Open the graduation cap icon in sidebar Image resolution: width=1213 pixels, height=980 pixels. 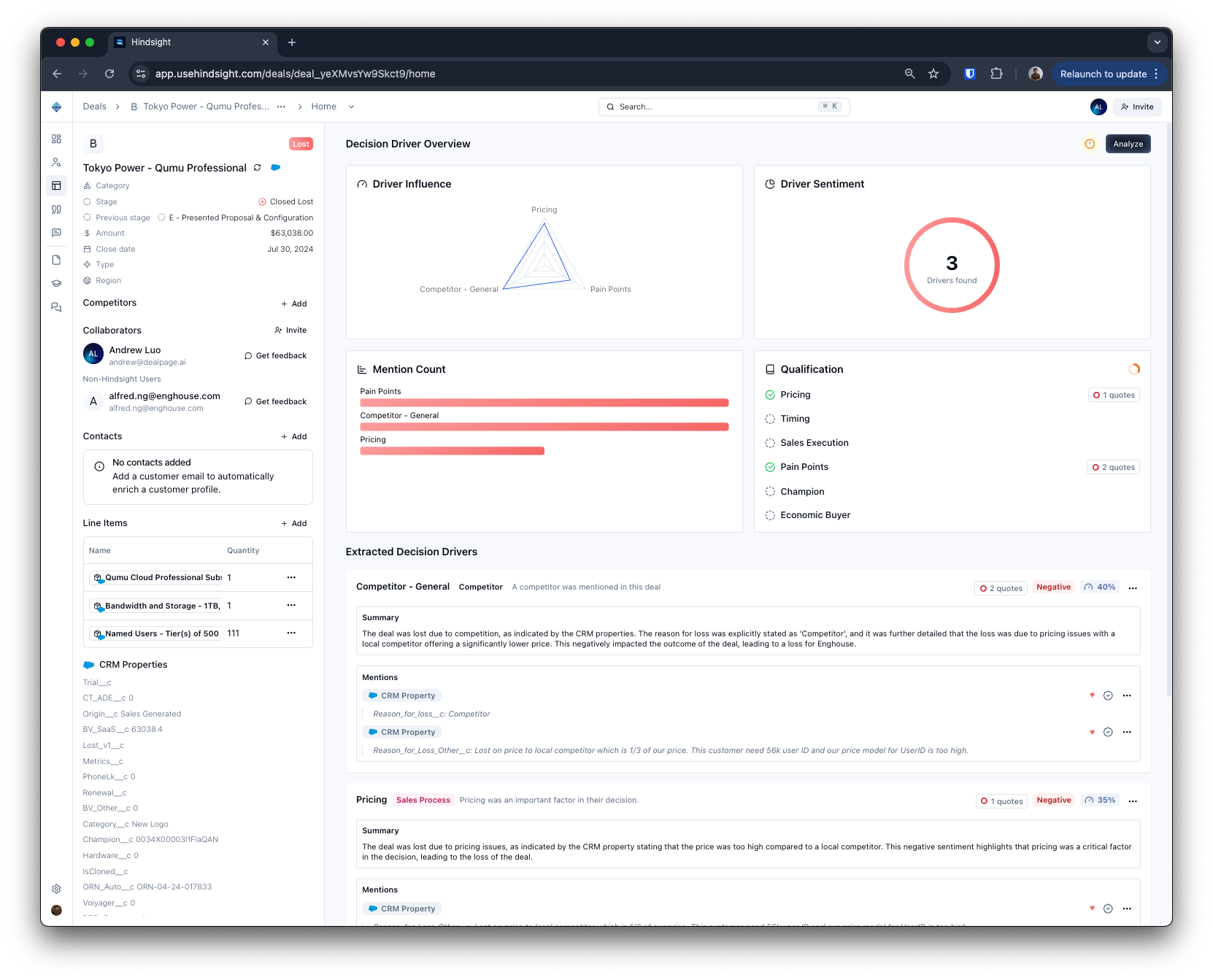(x=56, y=283)
